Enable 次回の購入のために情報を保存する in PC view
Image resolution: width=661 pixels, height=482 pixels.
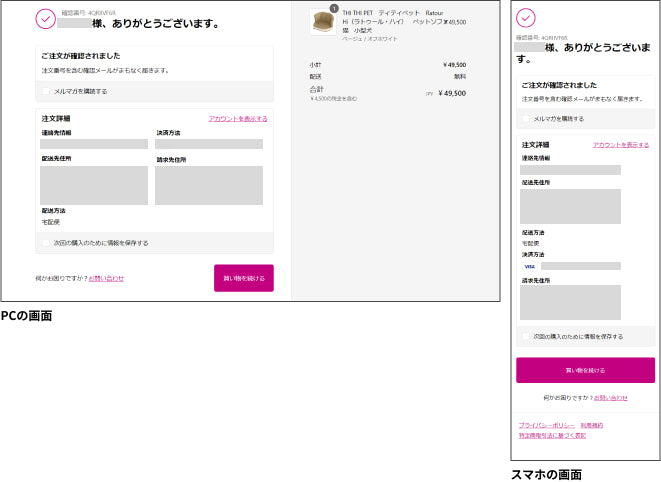[x=46, y=242]
